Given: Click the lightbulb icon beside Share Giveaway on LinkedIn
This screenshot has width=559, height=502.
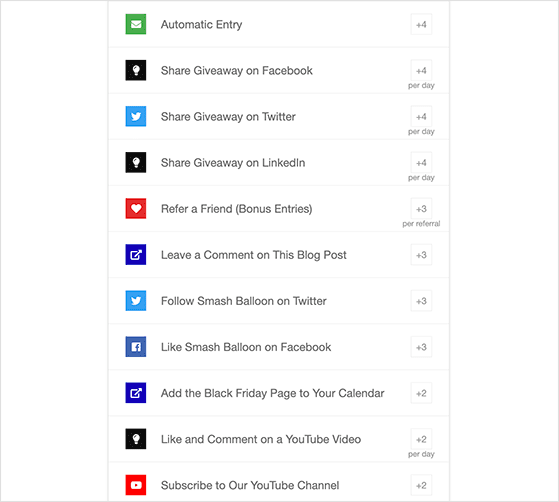Looking at the screenshot, I should coord(136,163).
